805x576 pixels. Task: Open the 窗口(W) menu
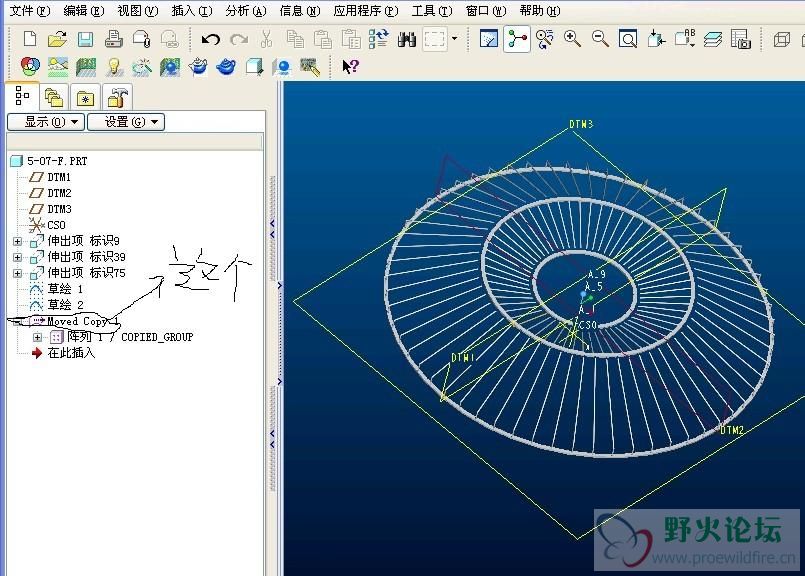486,11
